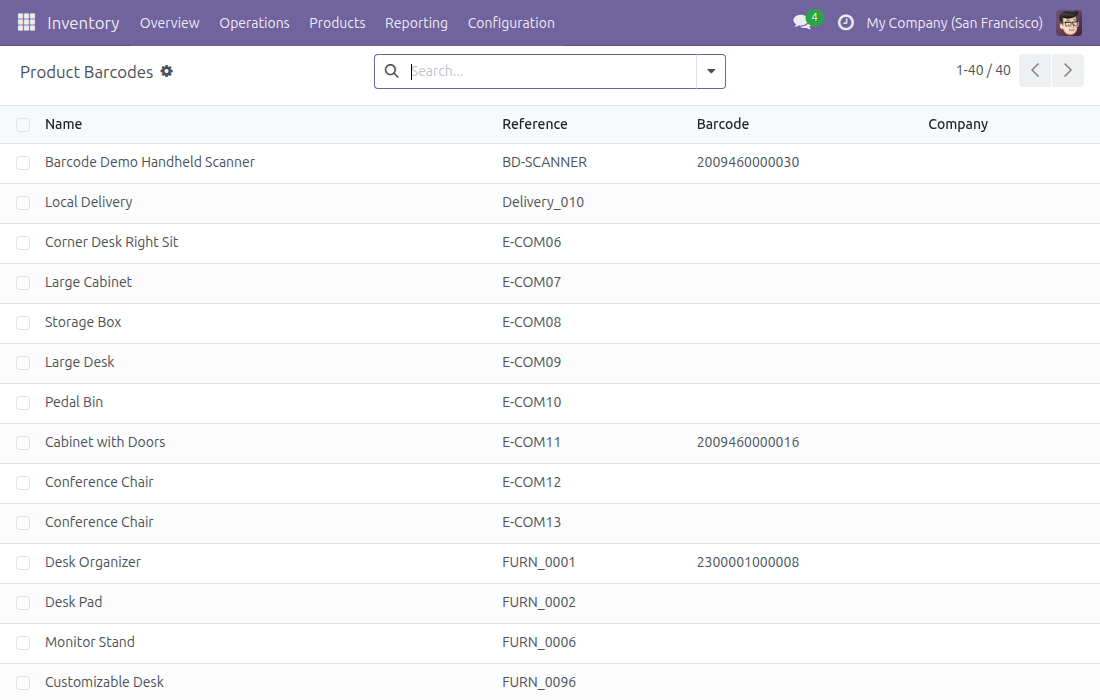Image resolution: width=1100 pixels, height=700 pixels.
Task: Sort by the Reference column header
Action: (x=535, y=124)
